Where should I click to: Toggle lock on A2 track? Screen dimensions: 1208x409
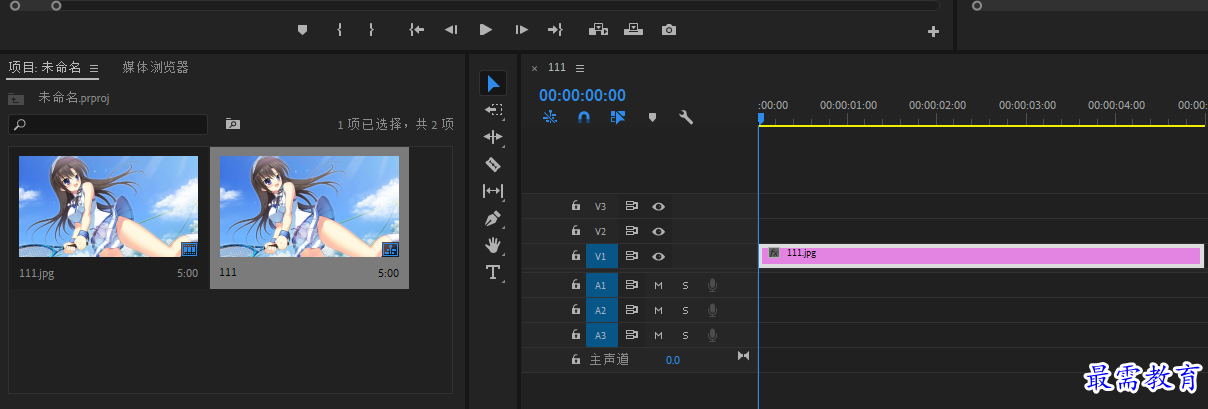(575, 310)
